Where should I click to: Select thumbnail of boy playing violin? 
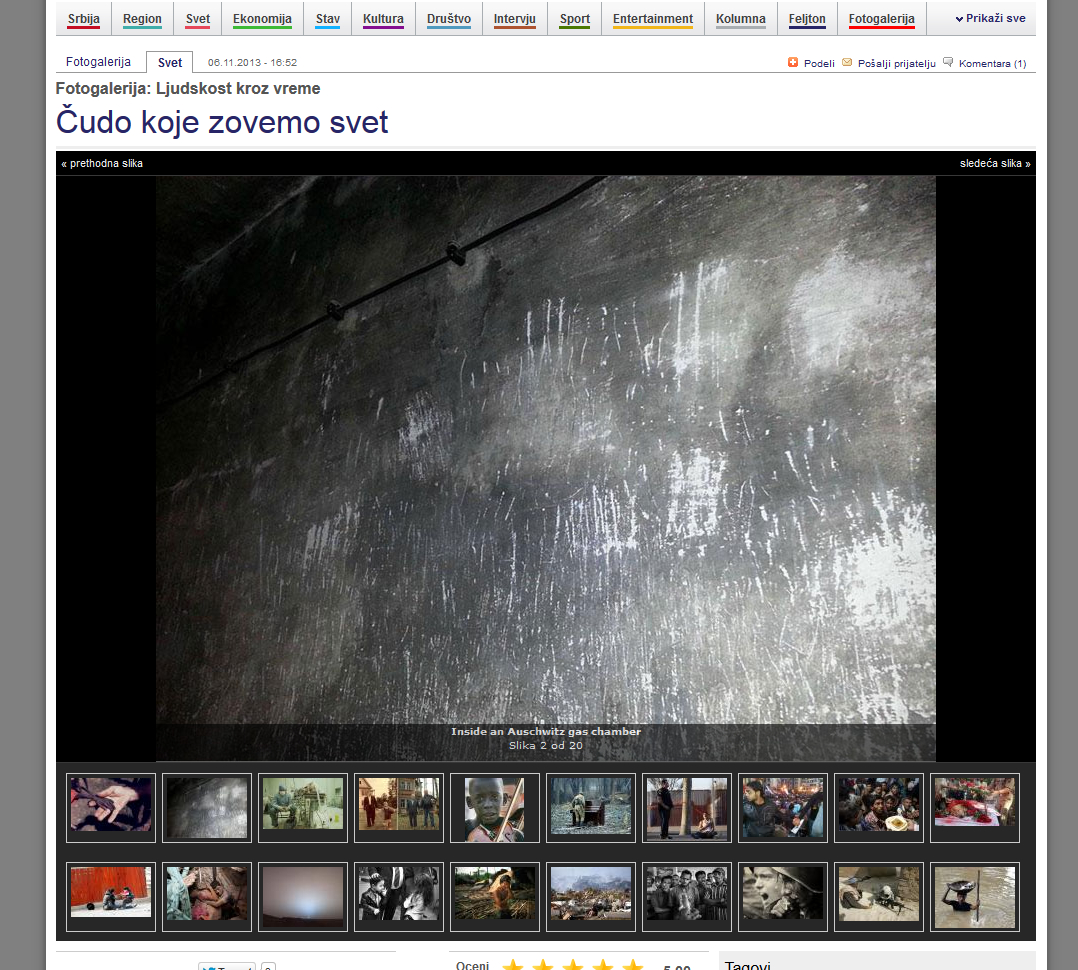(x=495, y=808)
